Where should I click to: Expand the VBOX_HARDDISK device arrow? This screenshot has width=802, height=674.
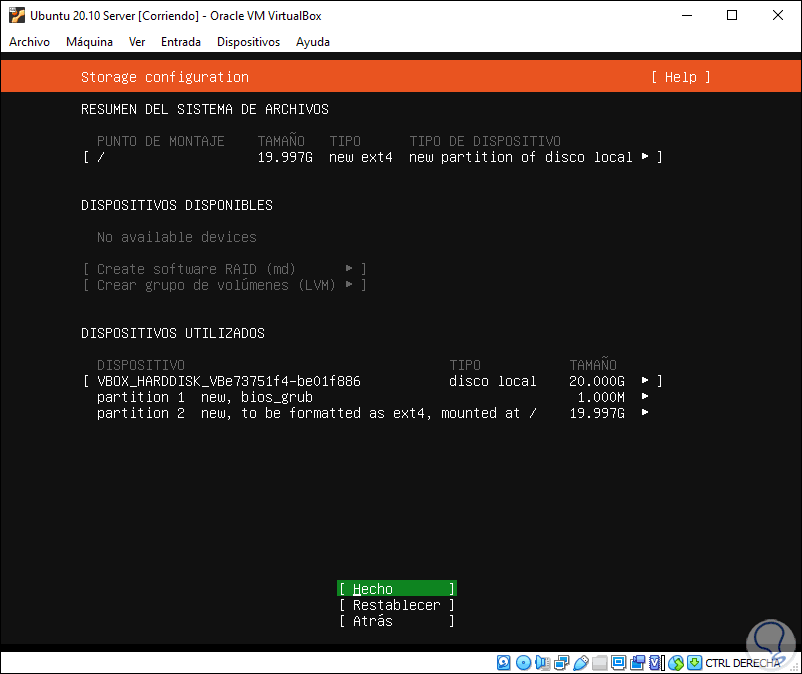coord(645,380)
